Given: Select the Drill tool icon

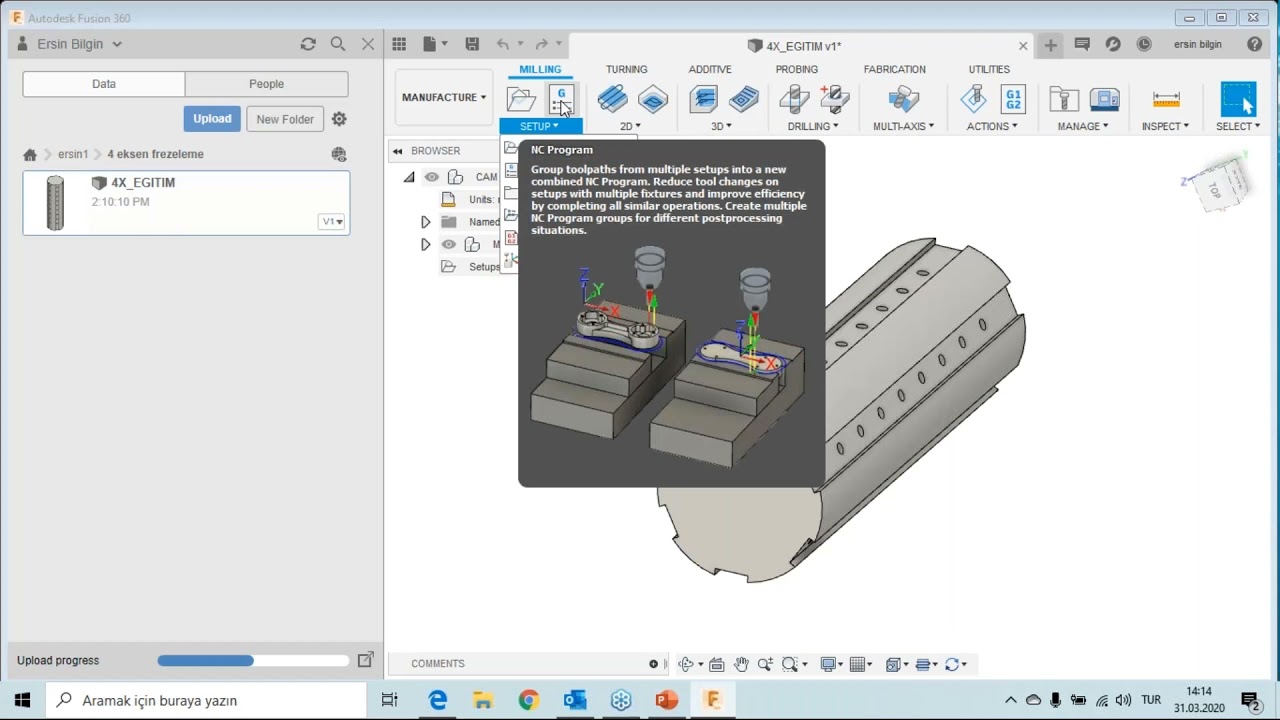Looking at the screenshot, I should 794,99.
